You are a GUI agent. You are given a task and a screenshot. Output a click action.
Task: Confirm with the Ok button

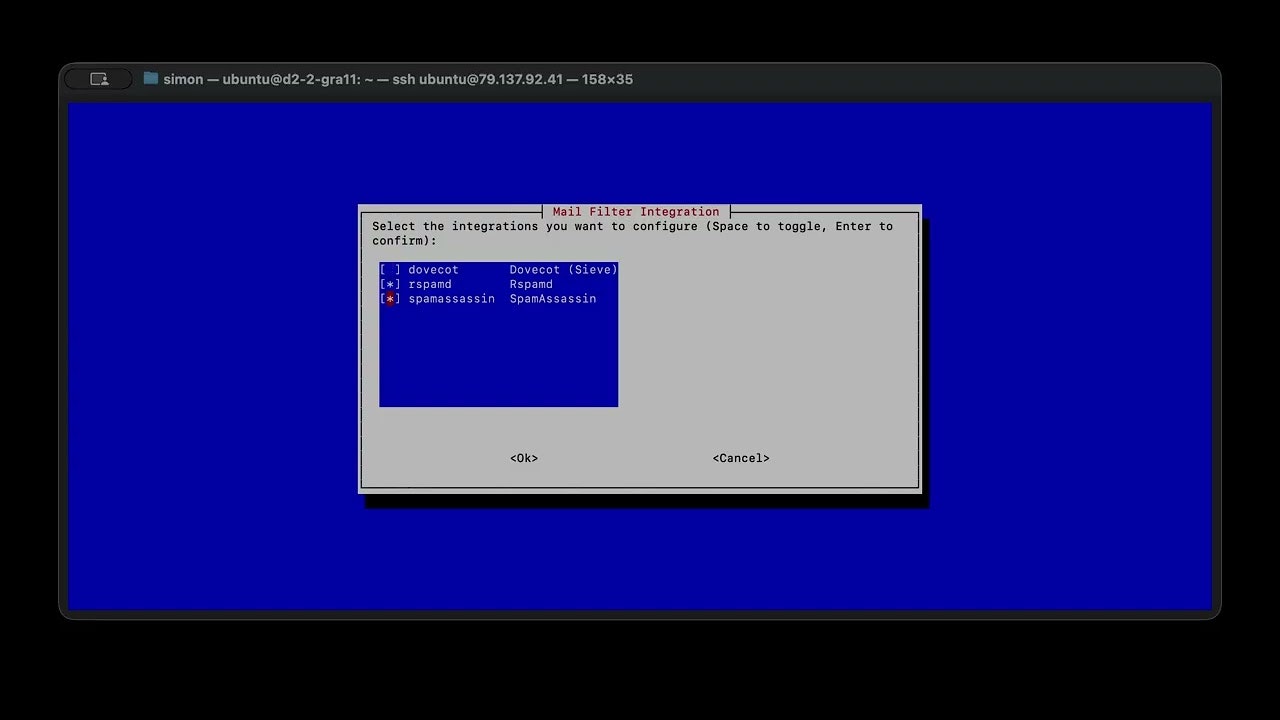click(524, 458)
